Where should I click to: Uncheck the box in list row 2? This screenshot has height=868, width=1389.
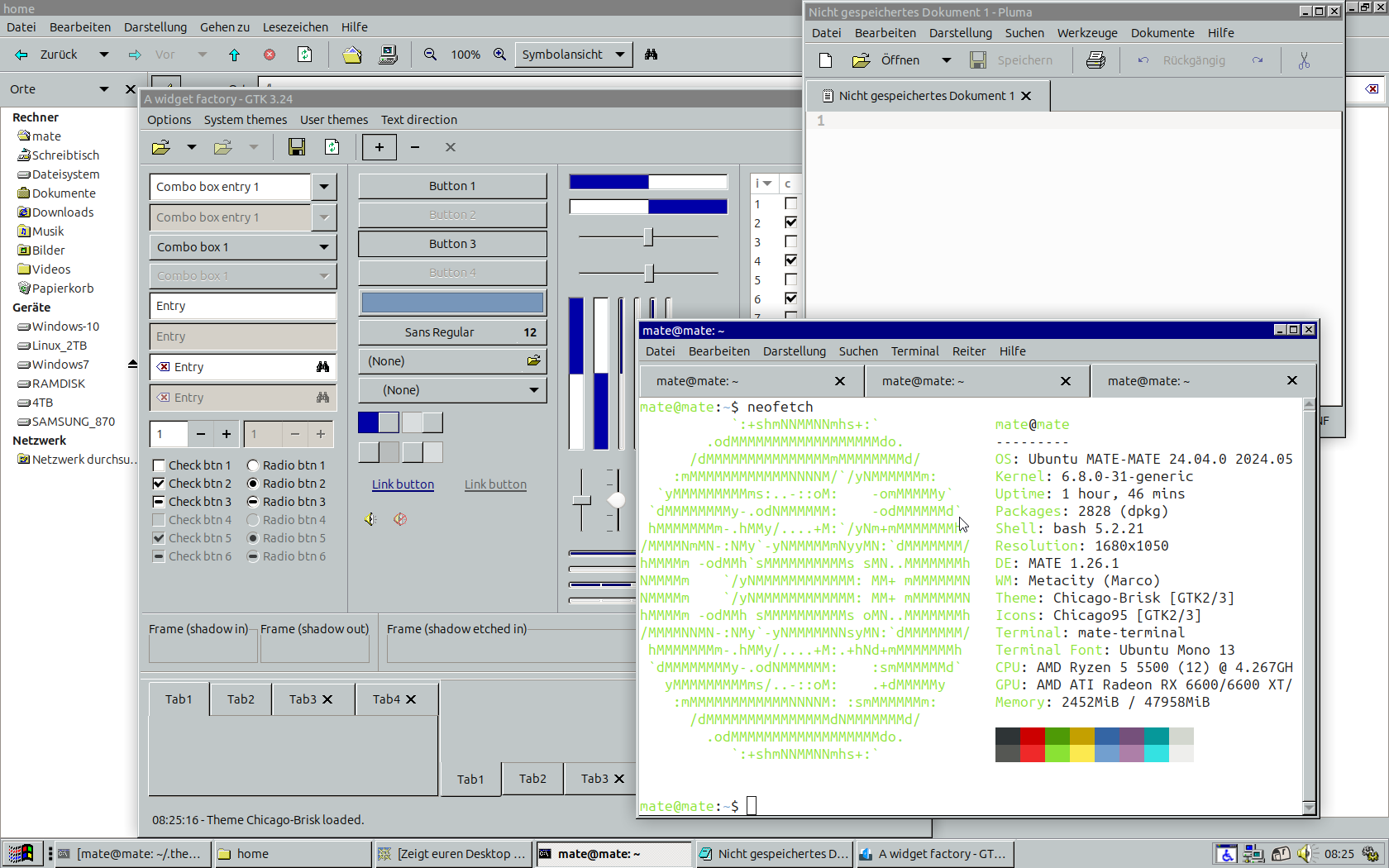point(791,222)
